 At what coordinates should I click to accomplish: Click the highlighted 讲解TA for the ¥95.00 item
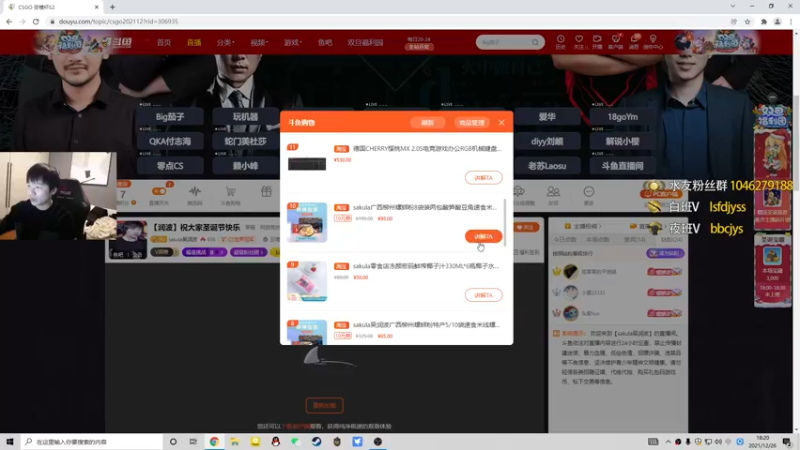click(x=483, y=236)
